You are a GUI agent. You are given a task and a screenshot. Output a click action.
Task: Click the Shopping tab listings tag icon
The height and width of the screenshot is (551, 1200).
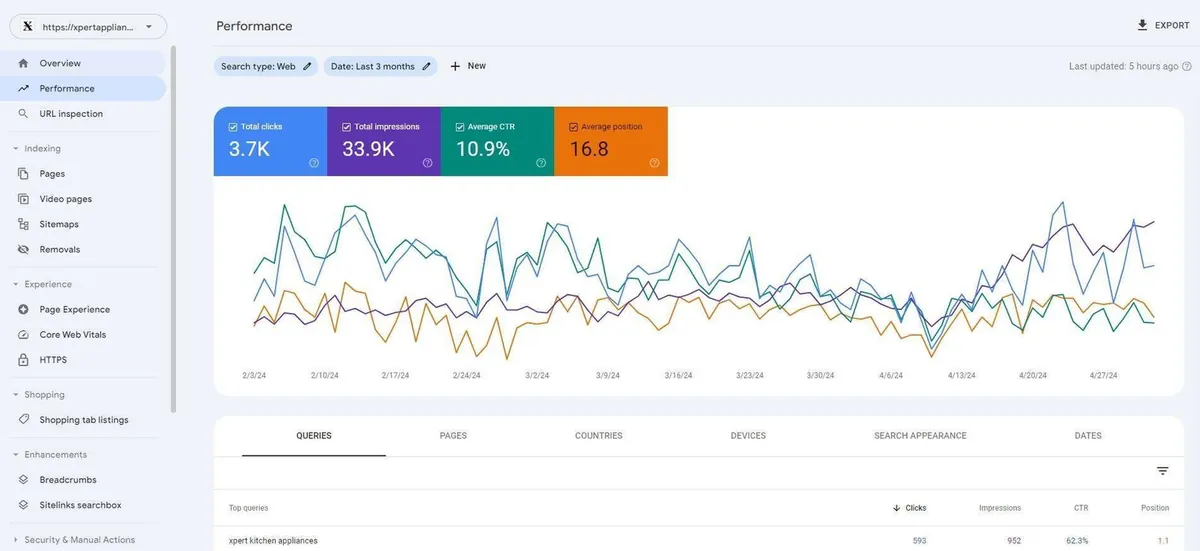click(x=23, y=420)
